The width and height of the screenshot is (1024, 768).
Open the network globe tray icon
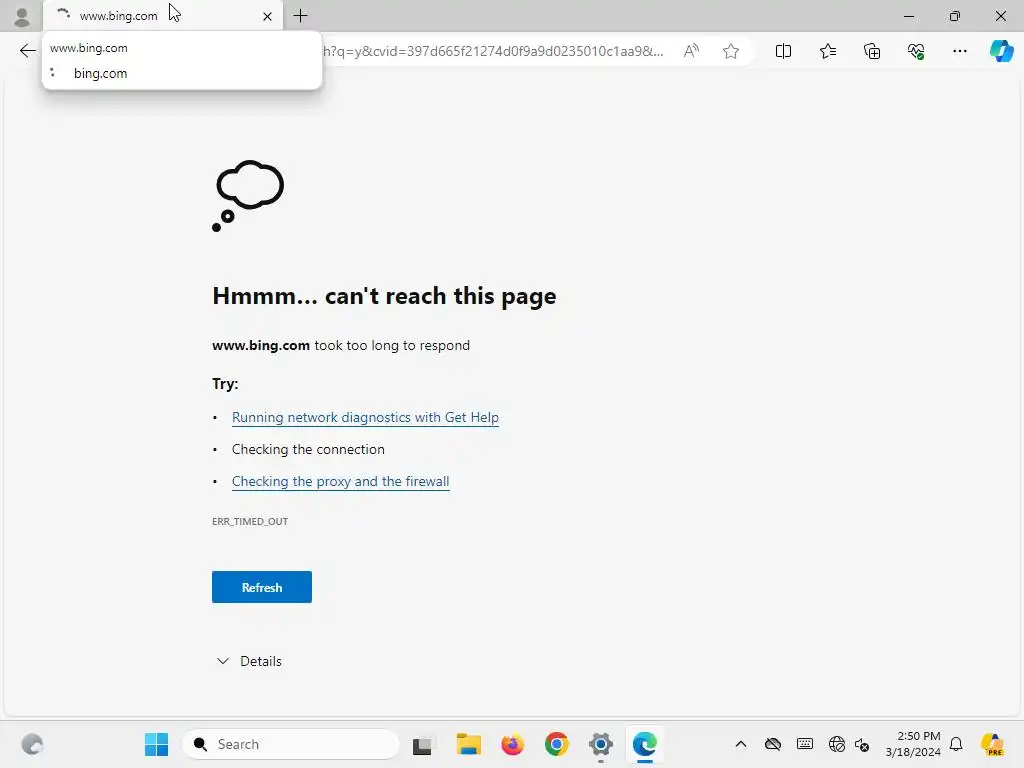(836, 744)
